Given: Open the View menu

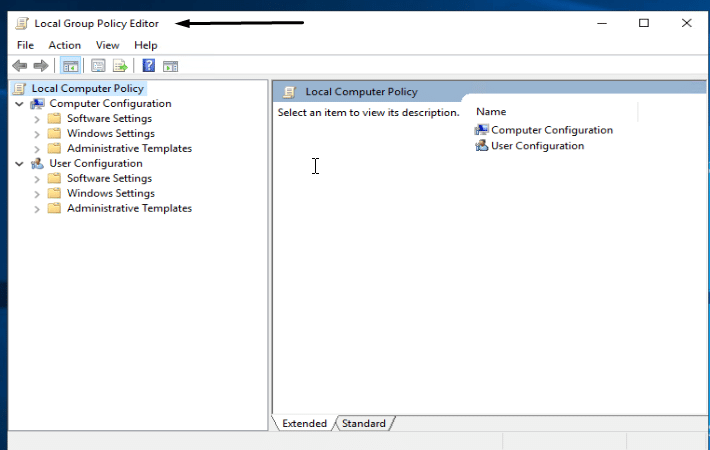Looking at the screenshot, I should pyautogui.click(x=107, y=45).
